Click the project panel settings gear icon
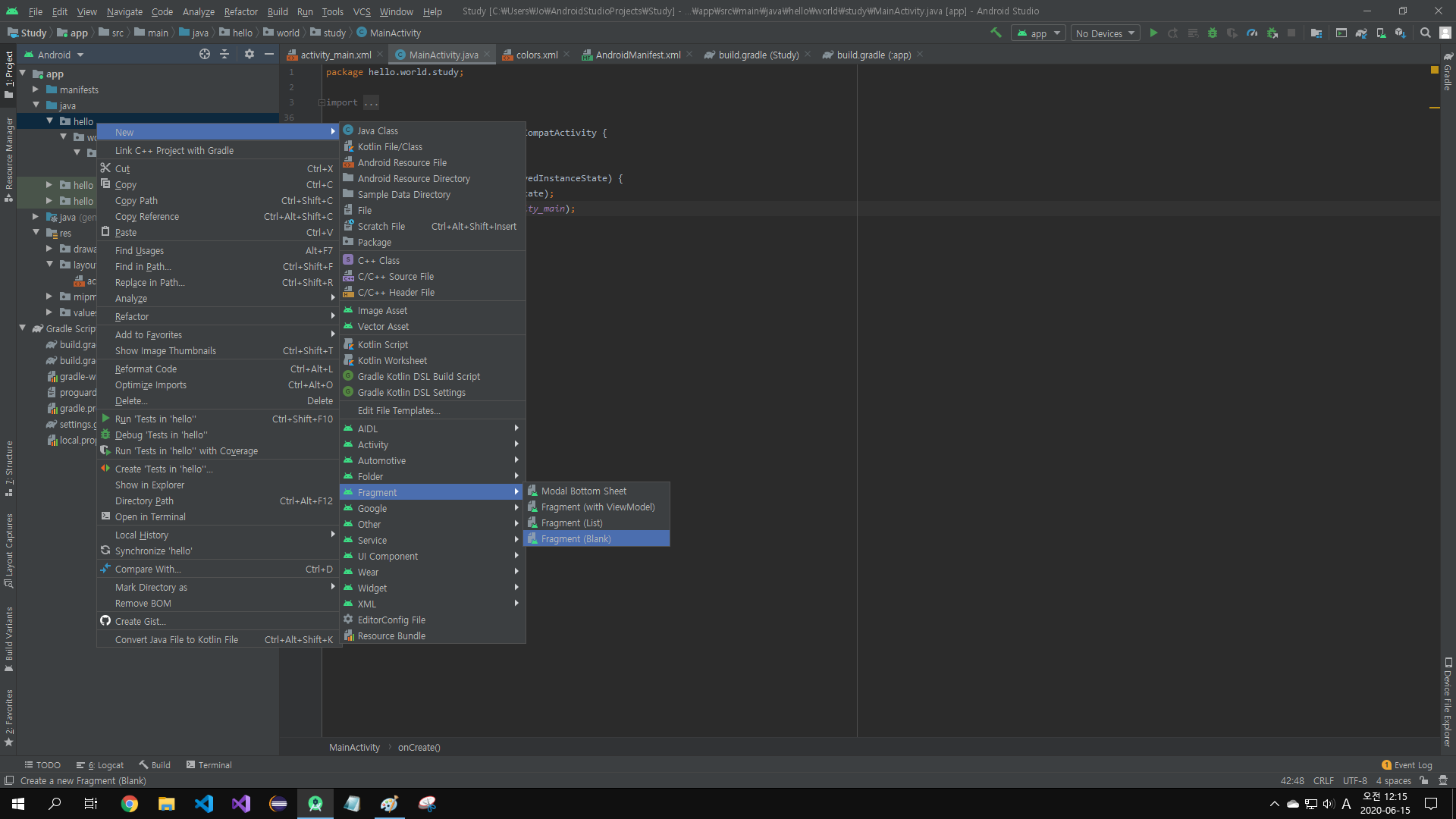This screenshot has width=1456, height=819. [x=249, y=54]
